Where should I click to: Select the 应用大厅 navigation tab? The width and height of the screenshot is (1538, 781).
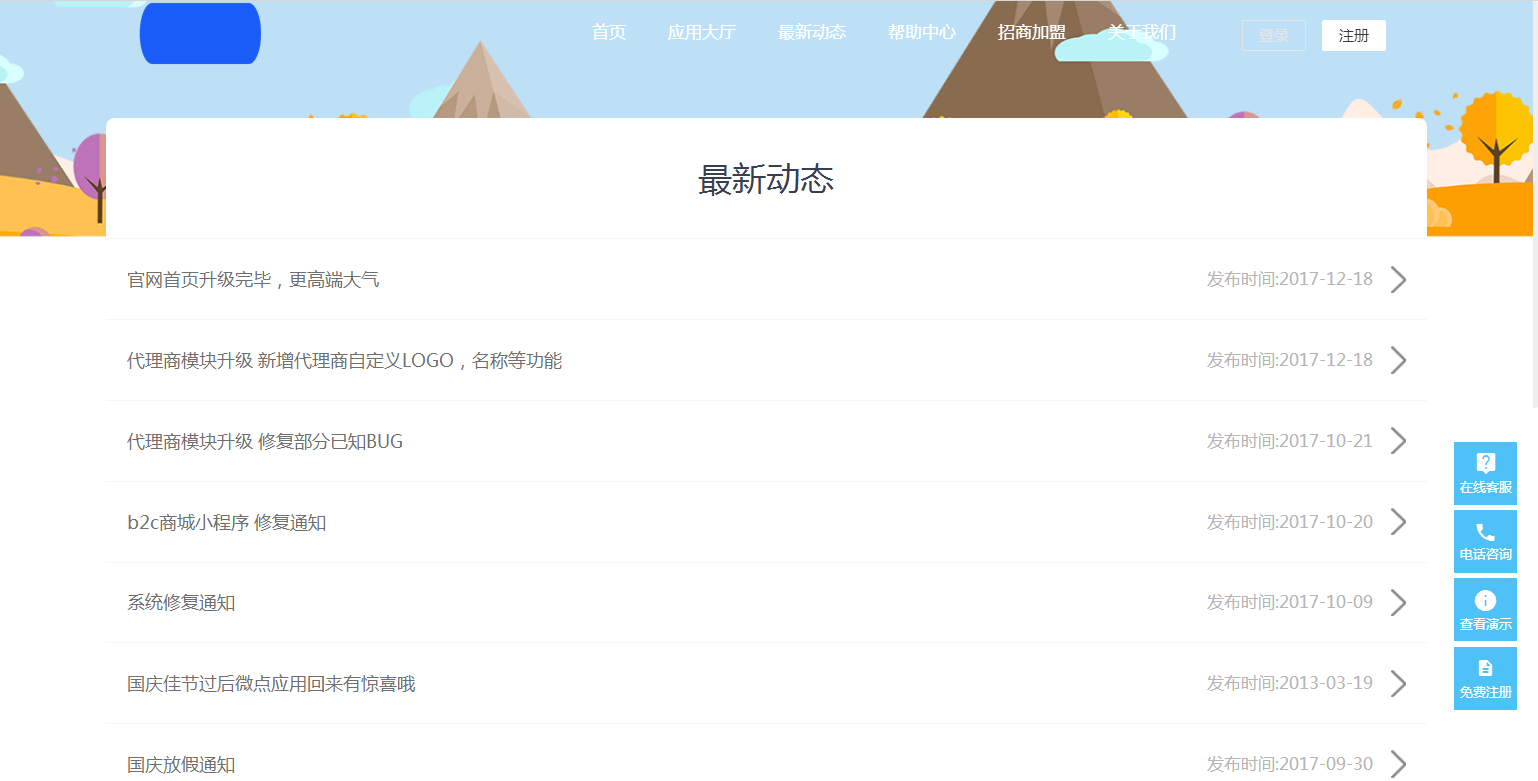(702, 32)
